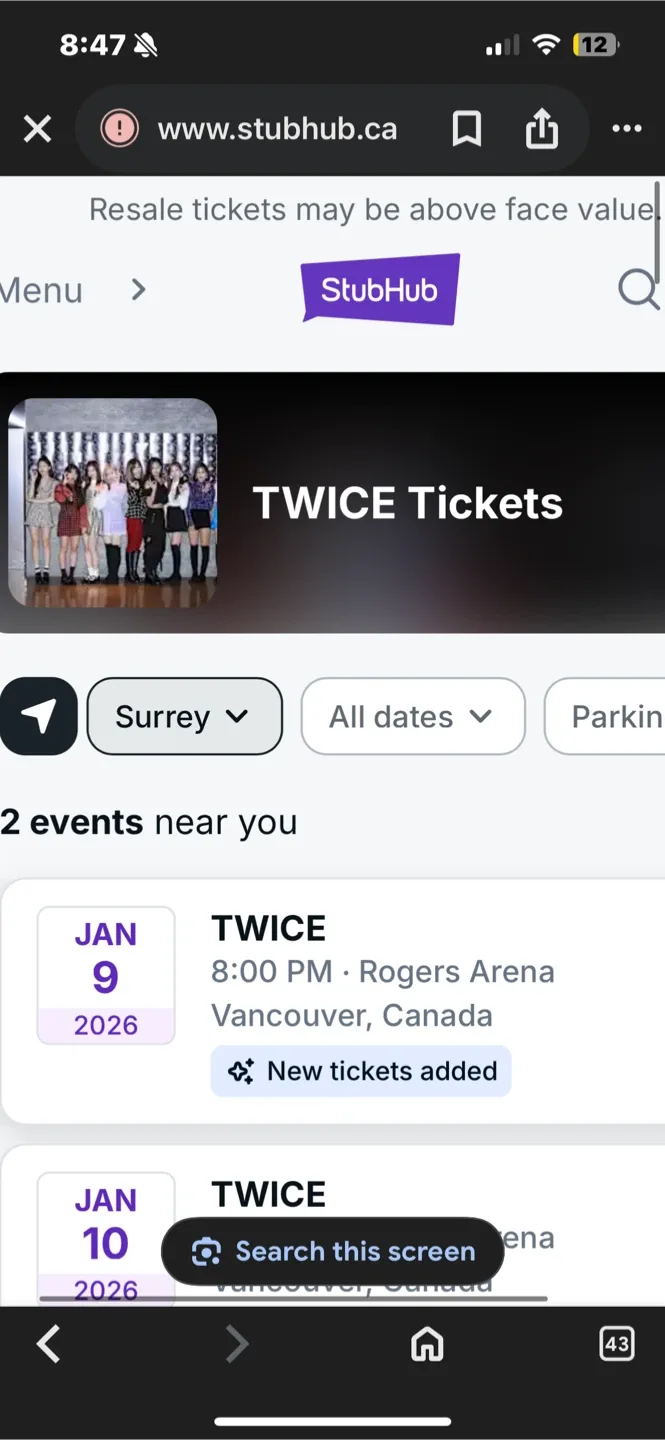The height and width of the screenshot is (1440, 665).
Task: Close the current browser page
Action: click(x=37, y=128)
